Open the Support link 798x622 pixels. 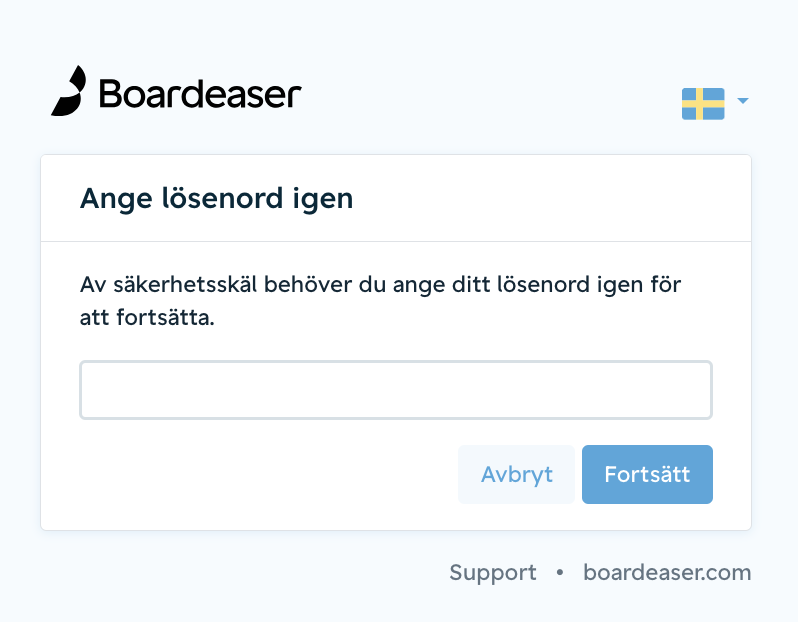(493, 573)
